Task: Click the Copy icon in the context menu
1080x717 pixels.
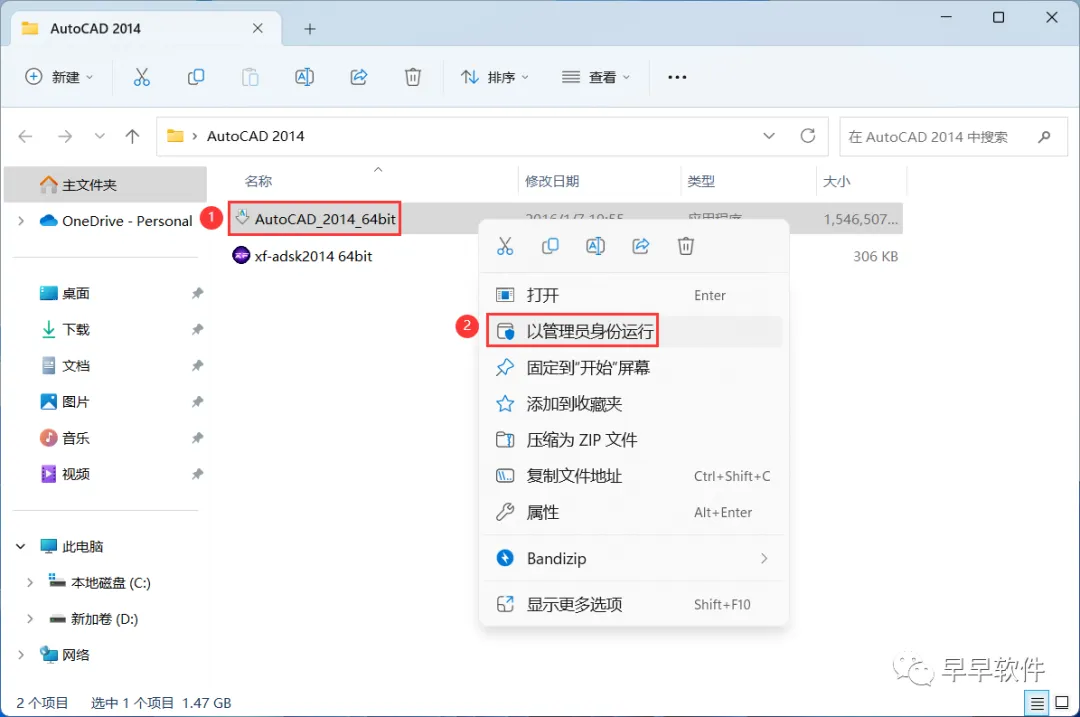Action: (550, 246)
